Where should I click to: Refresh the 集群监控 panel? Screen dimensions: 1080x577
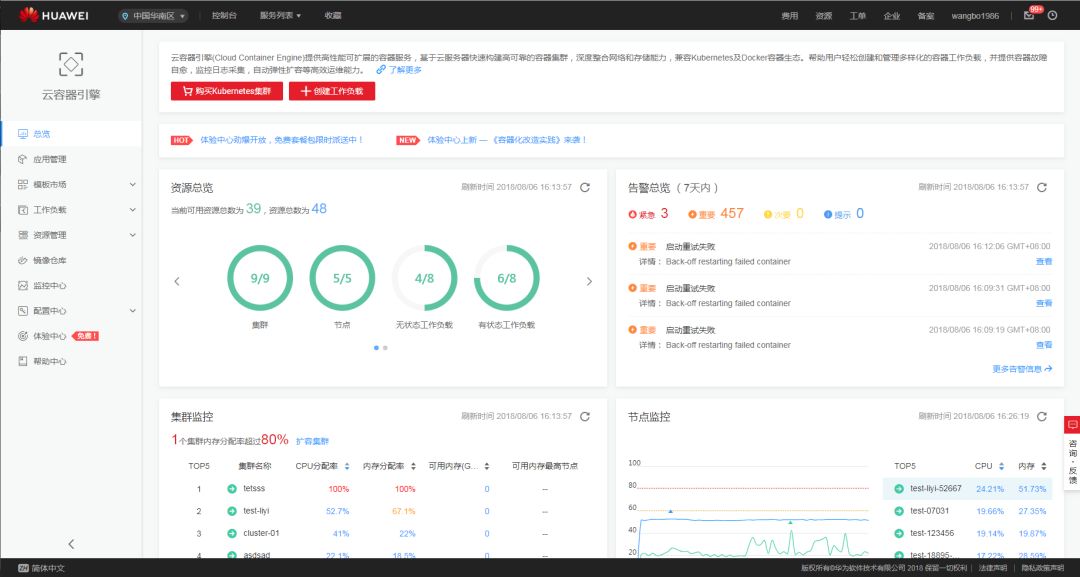pyautogui.click(x=585, y=417)
